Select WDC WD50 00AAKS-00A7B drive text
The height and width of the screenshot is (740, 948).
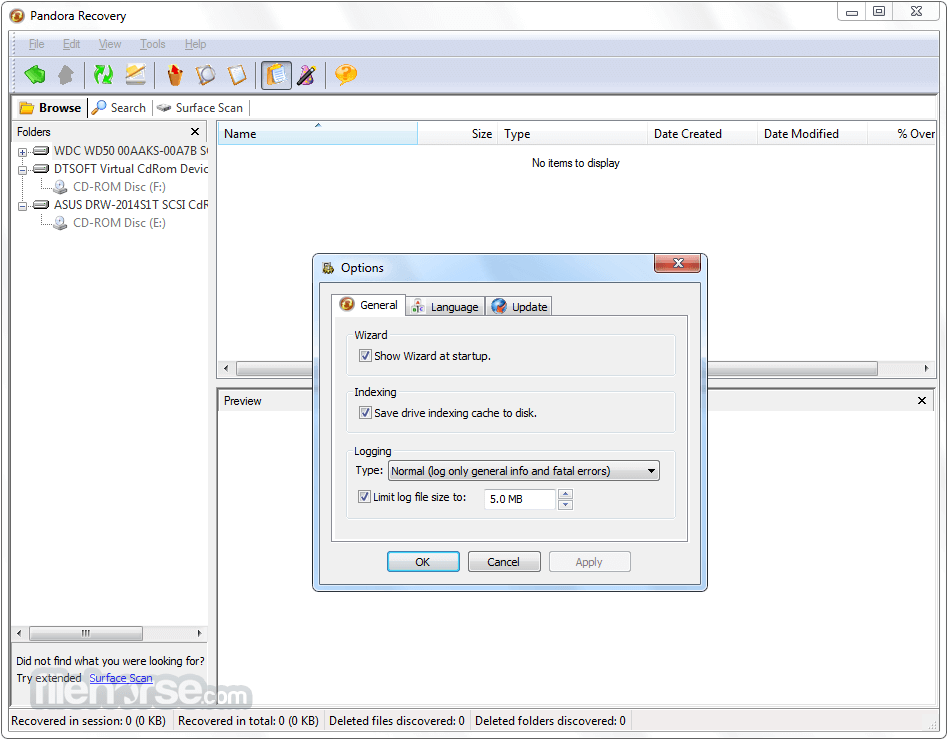tap(131, 151)
